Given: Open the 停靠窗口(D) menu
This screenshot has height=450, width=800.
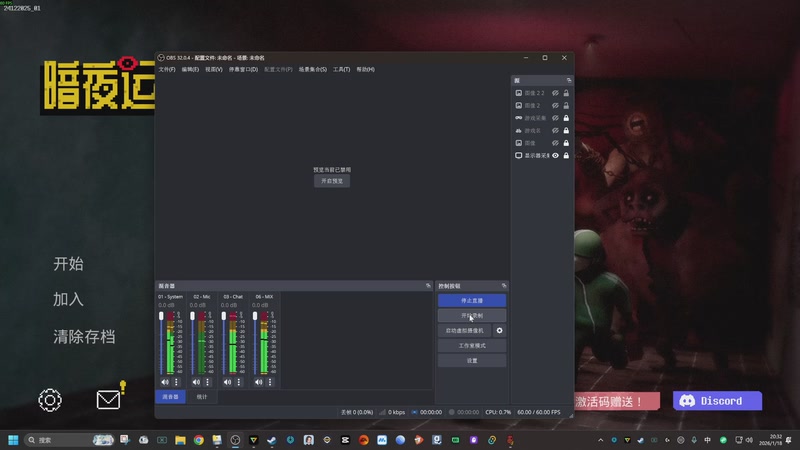Looking at the screenshot, I should click(243, 69).
